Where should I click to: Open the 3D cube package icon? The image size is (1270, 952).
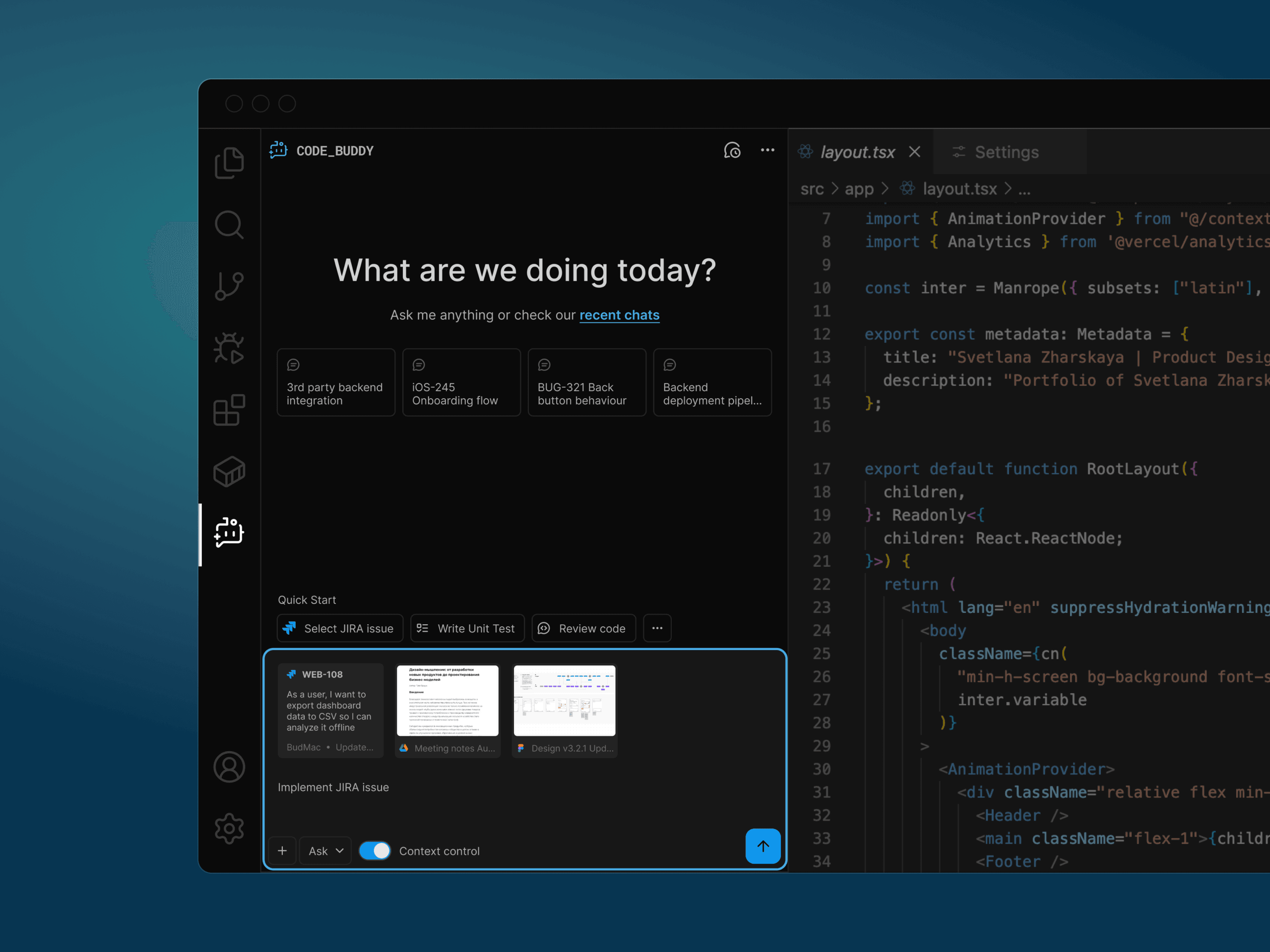point(229,472)
